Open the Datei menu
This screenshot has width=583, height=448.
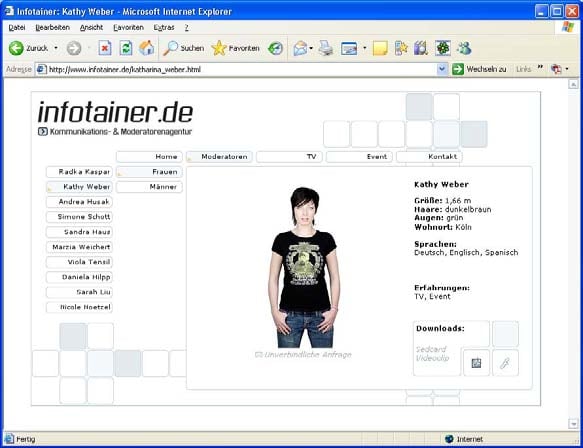[17, 28]
